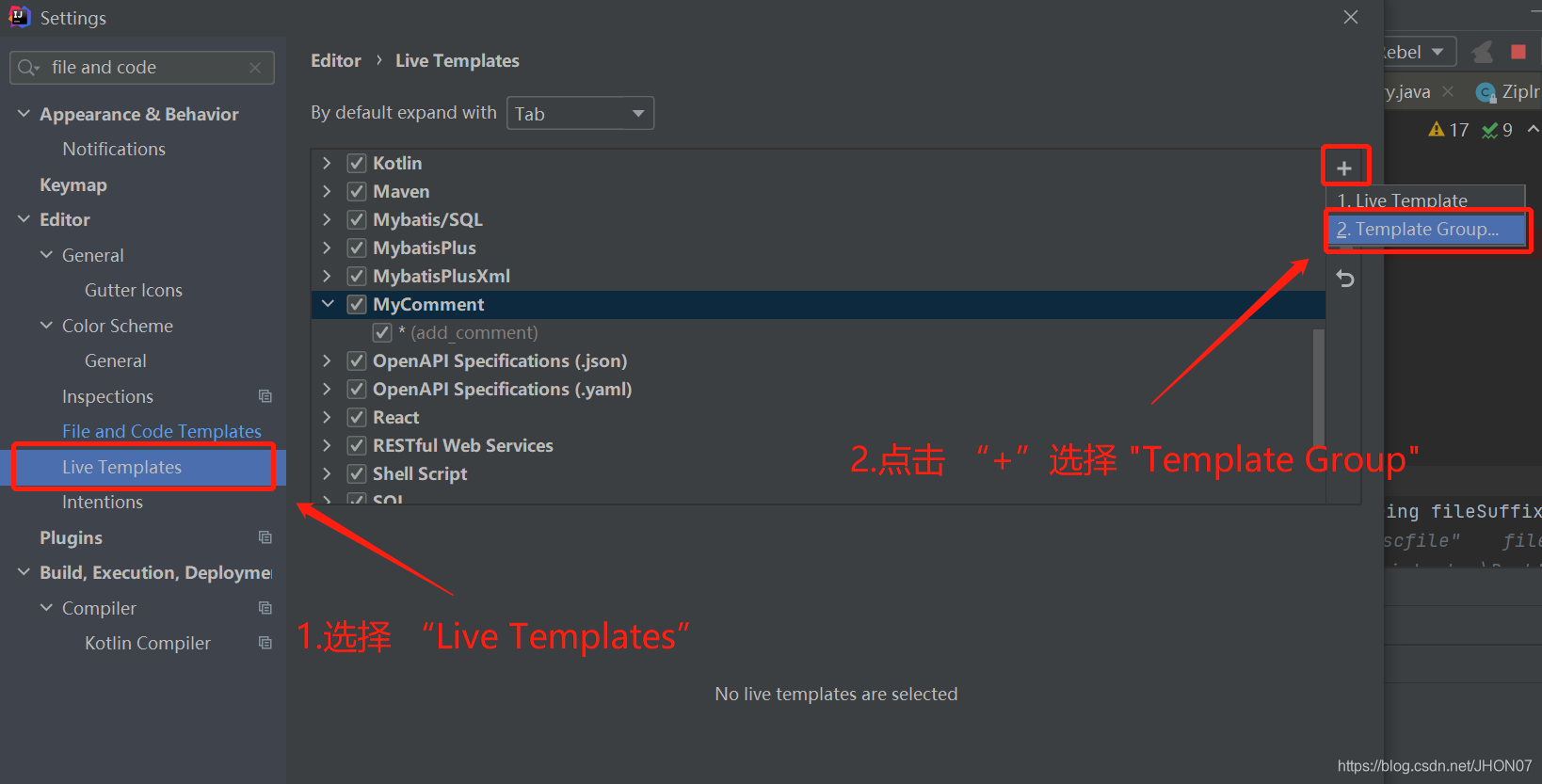Viewport: 1542px width, 784px height.
Task: Expand the Kotlin template group
Action: point(327,163)
